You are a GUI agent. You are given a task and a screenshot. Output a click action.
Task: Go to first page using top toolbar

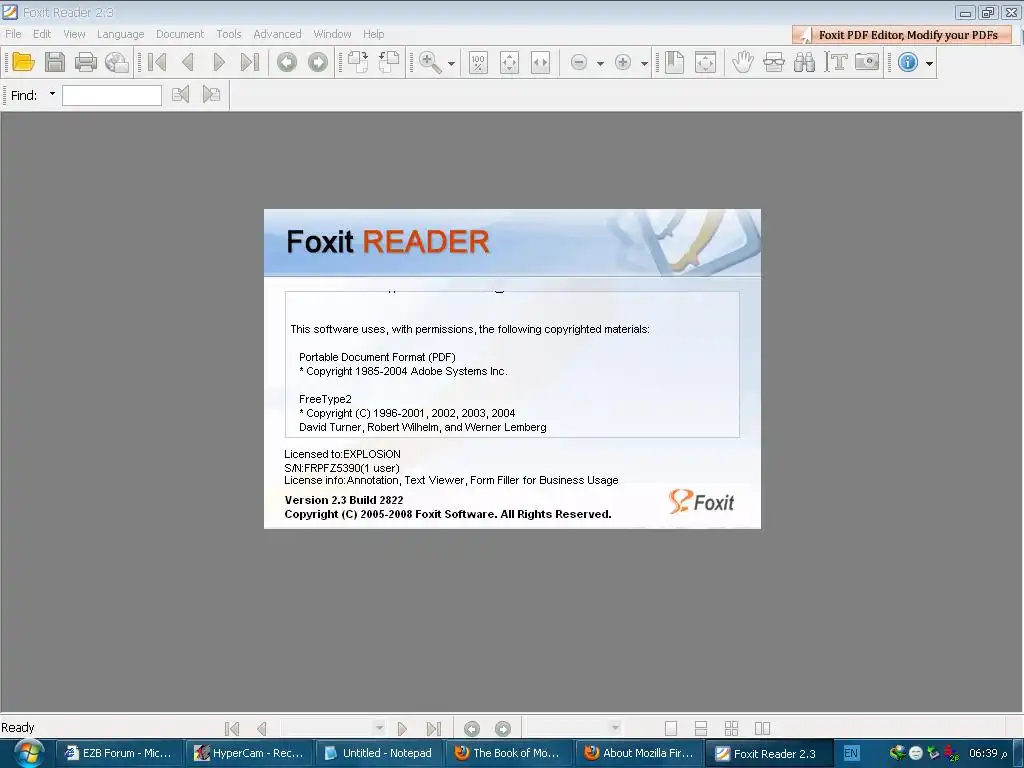coord(157,62)
